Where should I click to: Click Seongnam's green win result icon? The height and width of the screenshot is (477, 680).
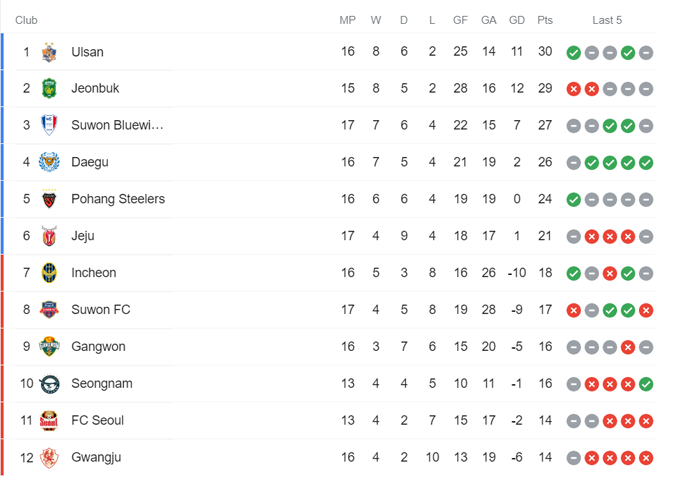(x=646, y=384)
